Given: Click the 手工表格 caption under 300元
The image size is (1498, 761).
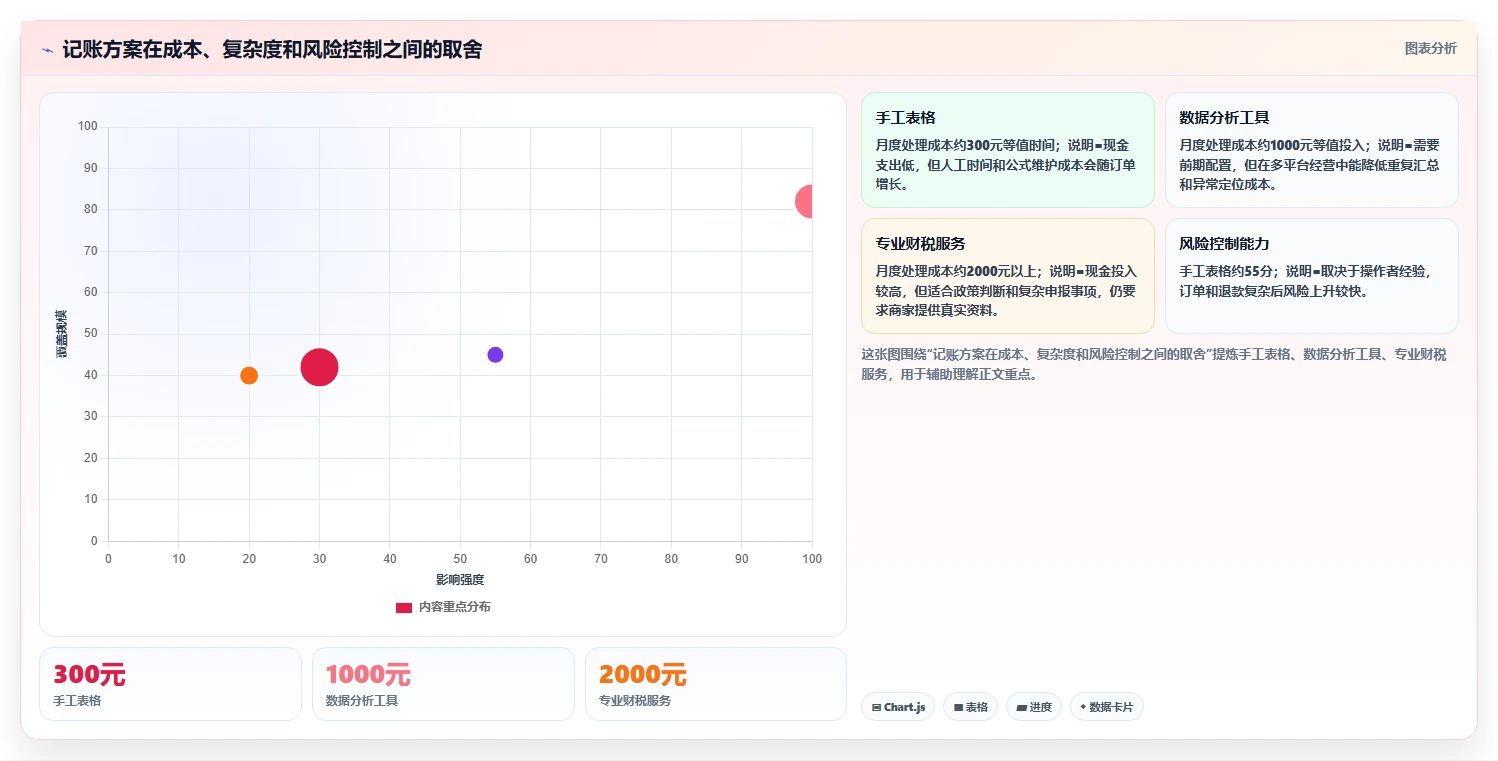Looking at the screenshot, I should click(77, 701).
